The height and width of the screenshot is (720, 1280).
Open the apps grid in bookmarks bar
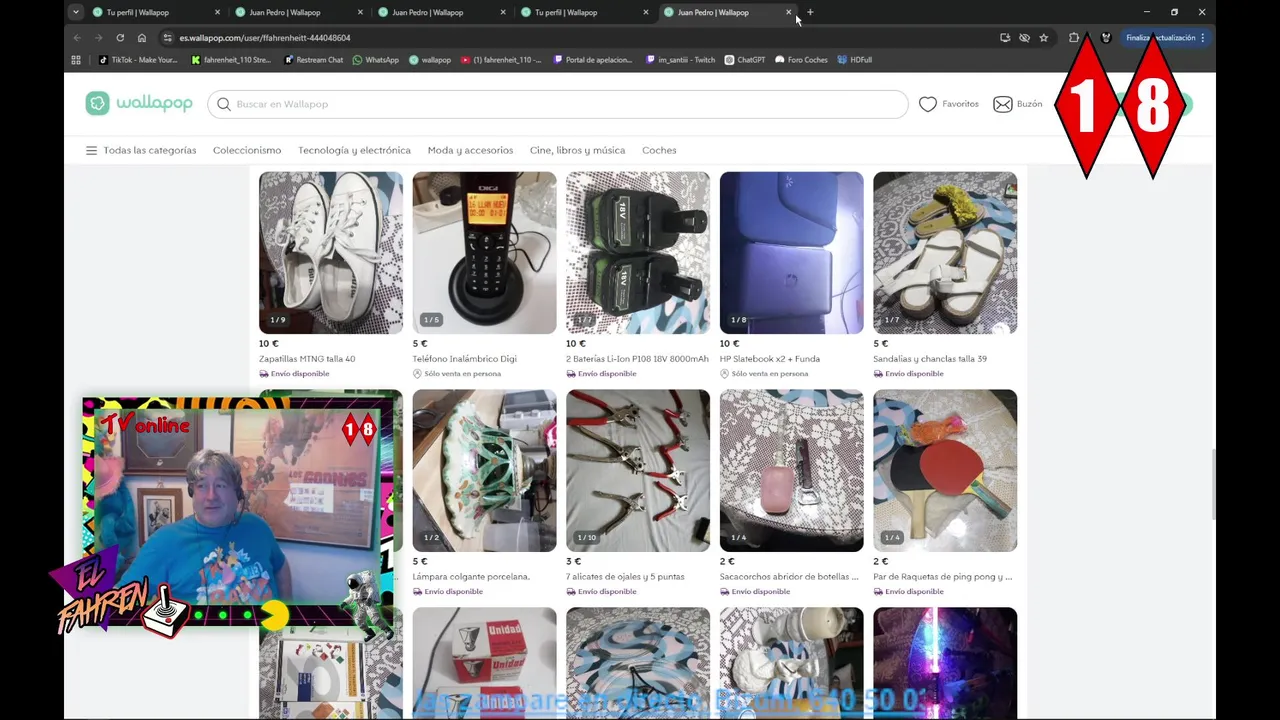[x=76, y=60]
